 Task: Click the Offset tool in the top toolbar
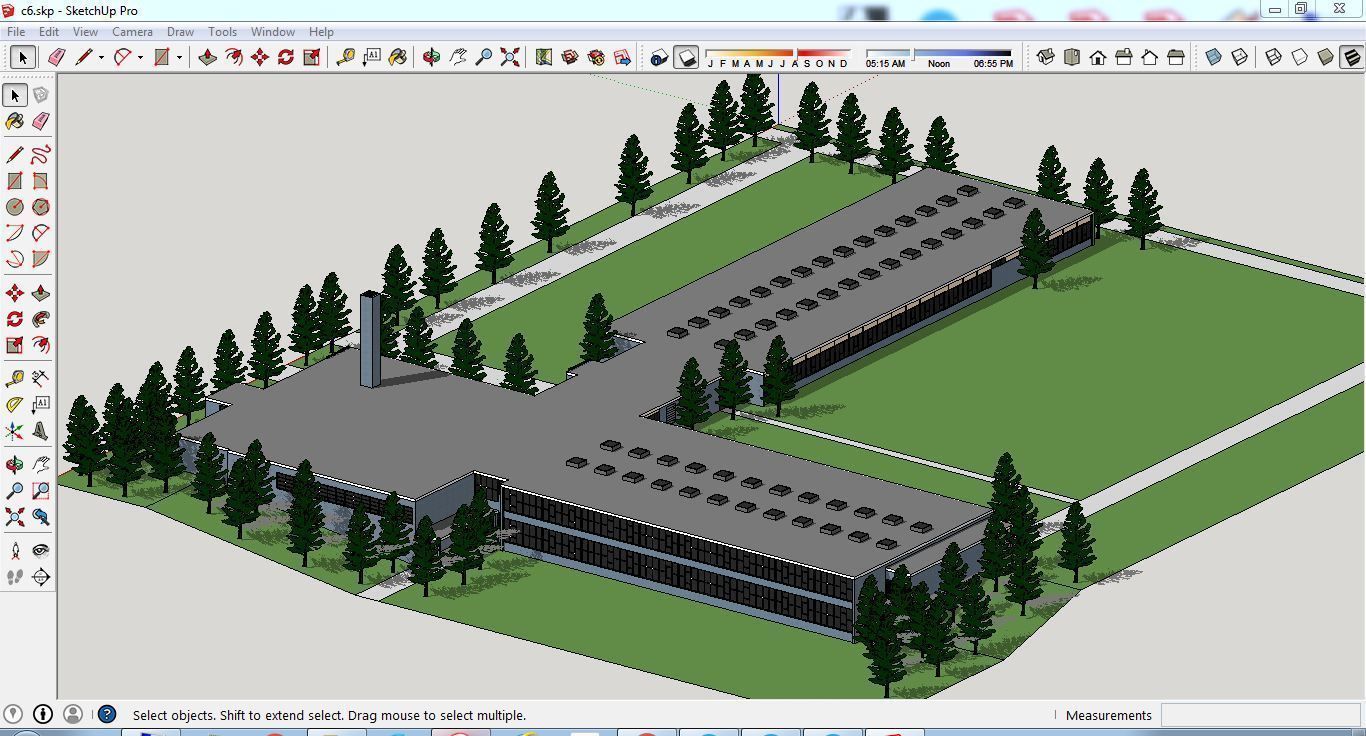point(234,57)
